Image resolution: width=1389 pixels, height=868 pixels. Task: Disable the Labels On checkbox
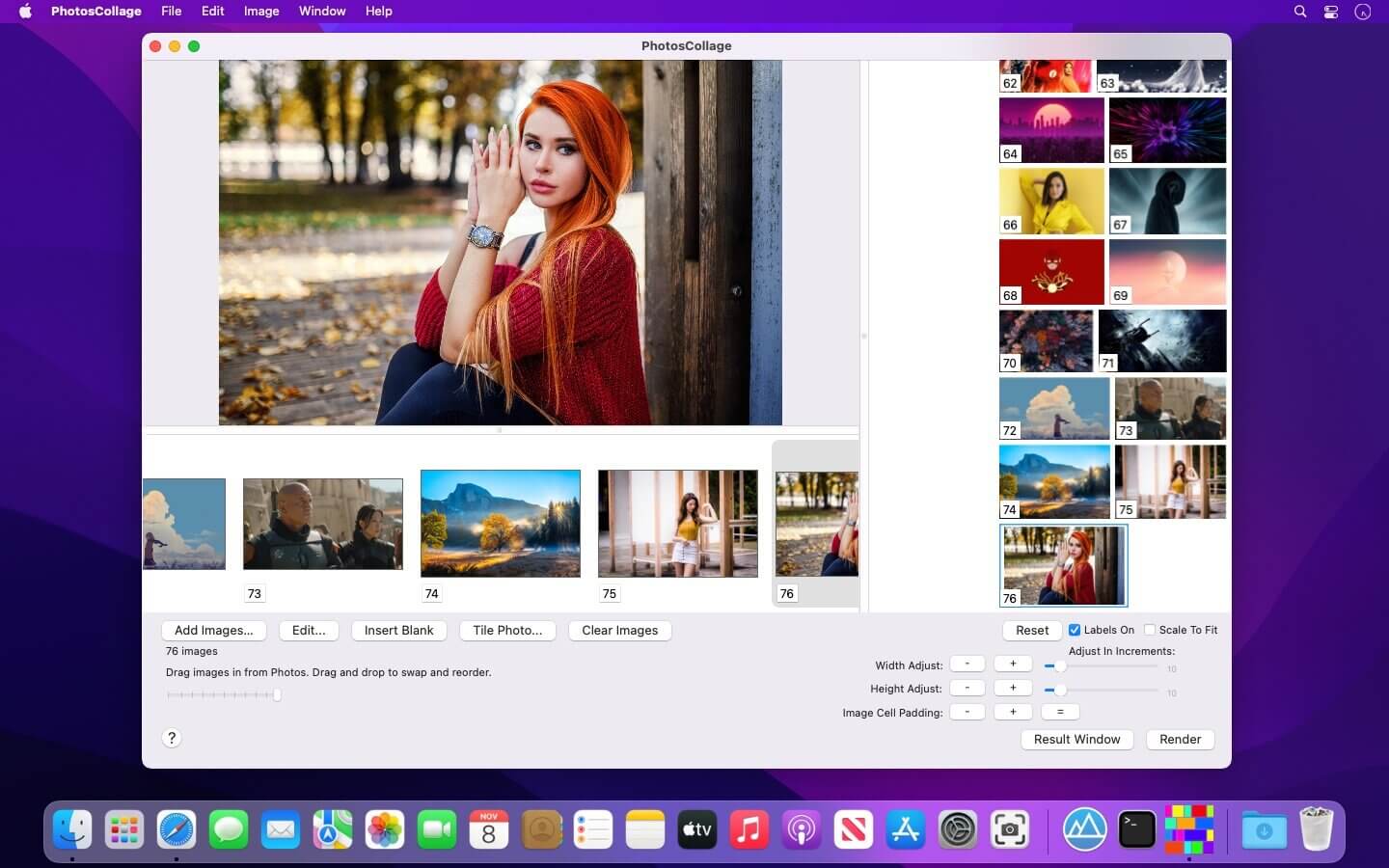tap(1075, 630)
